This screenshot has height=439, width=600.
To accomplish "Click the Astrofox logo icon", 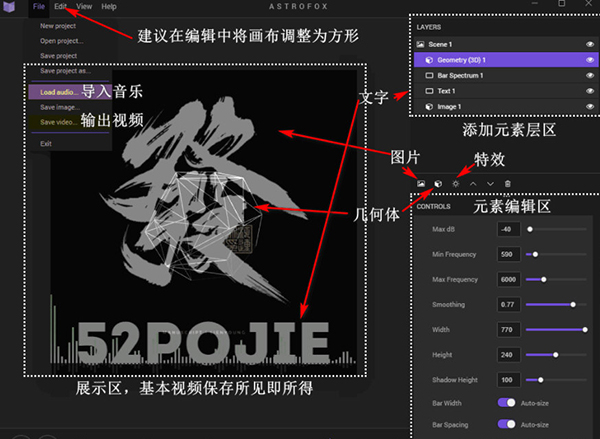I will click(11, 7).
